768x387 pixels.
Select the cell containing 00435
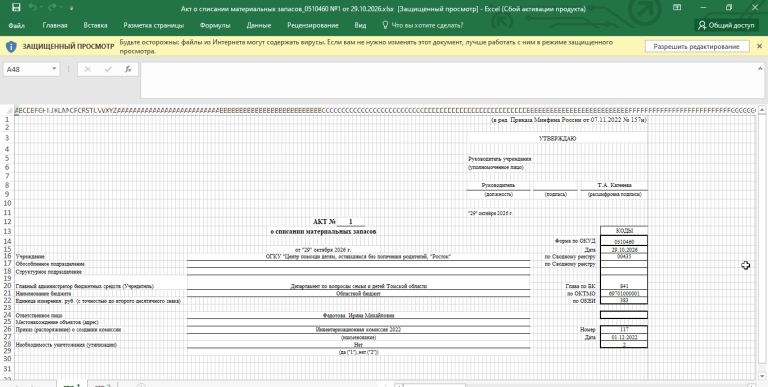point(624,256)
